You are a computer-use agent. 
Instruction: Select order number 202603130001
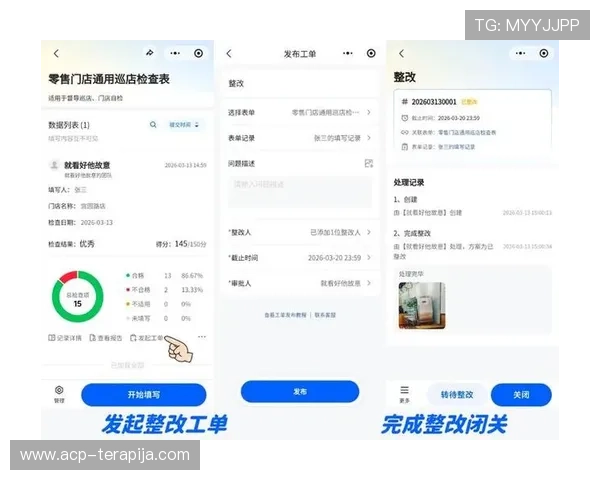(434, 102)
